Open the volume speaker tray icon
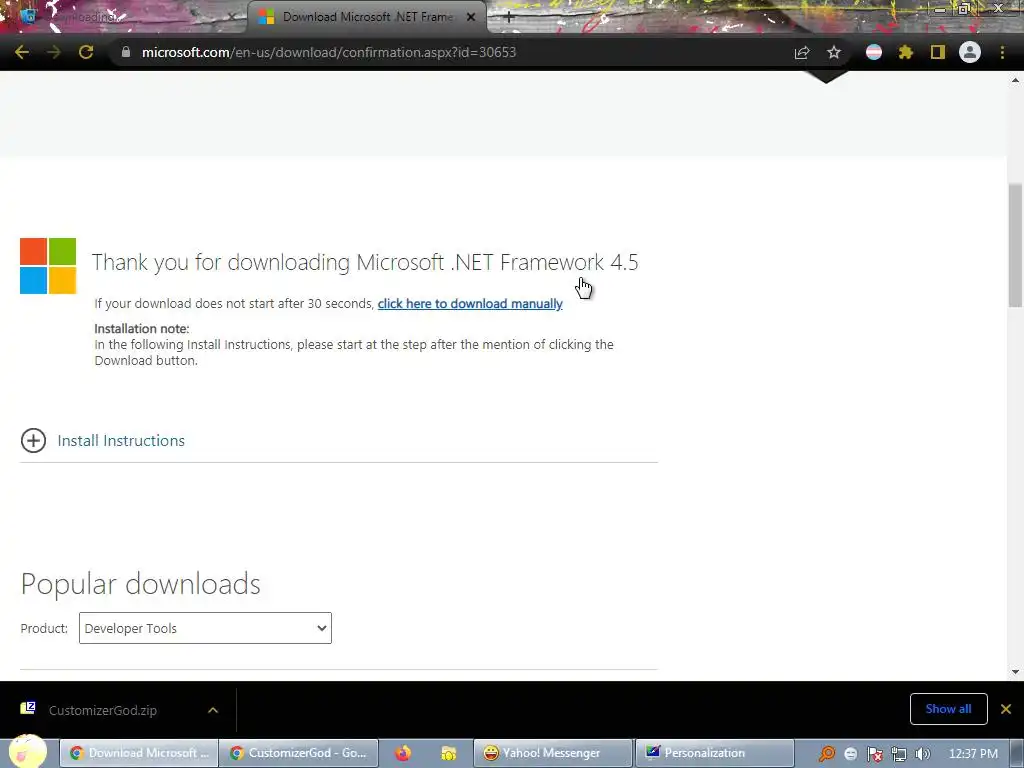Viewport: 1024px width, 768px height. pyautogui.click(x=922, y=754)
